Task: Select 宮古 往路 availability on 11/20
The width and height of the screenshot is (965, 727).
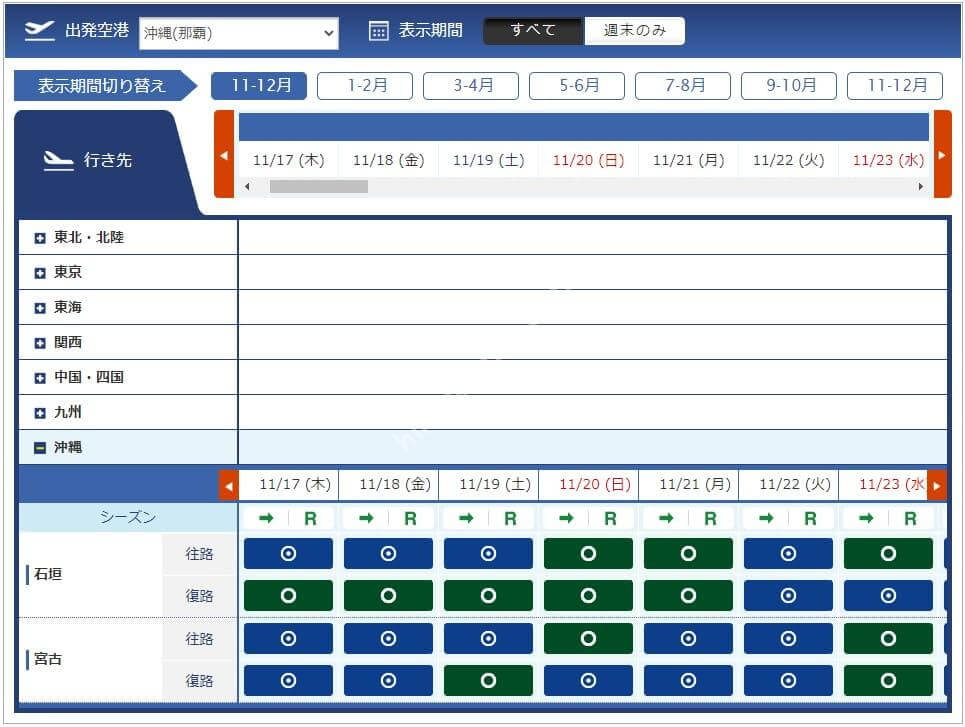Action: (588, 638)
